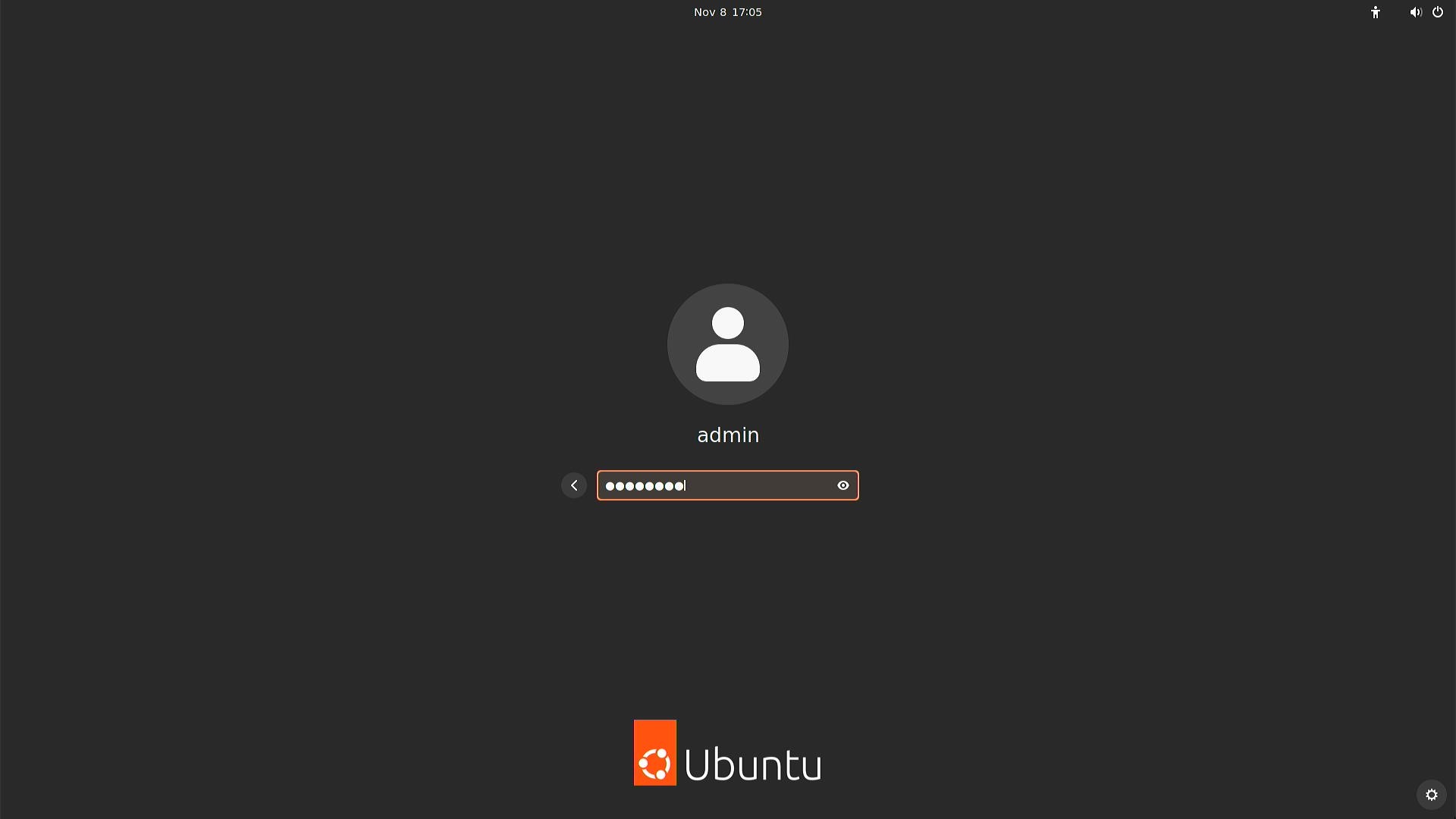
Task: Click the volume speaker icon
Action: 1415,12
